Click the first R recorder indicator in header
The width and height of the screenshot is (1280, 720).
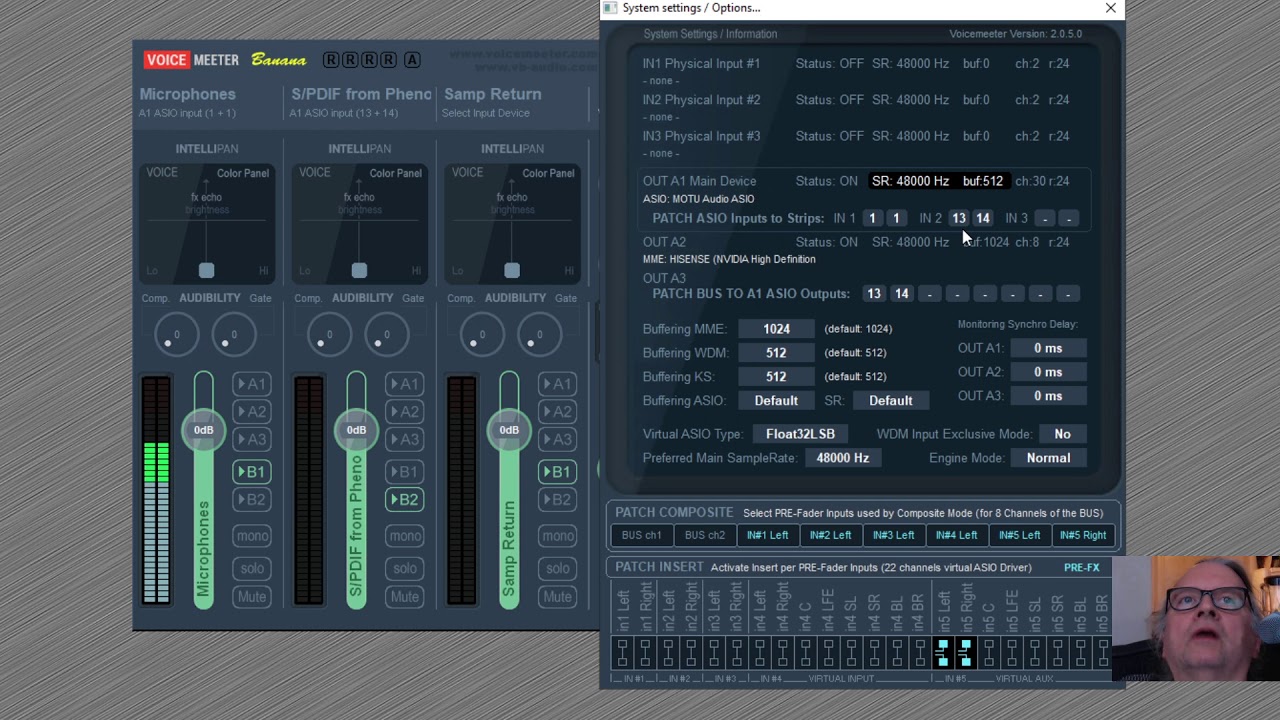coord(331,60)
